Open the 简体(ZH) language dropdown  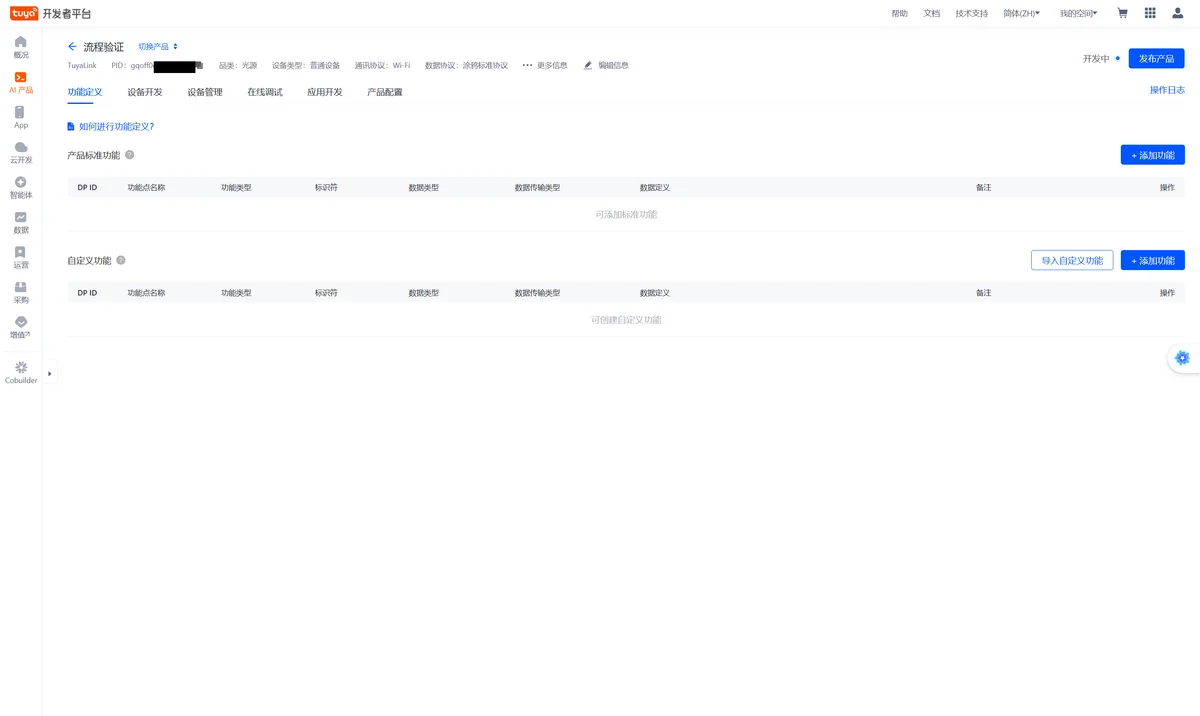[1022, 13]
